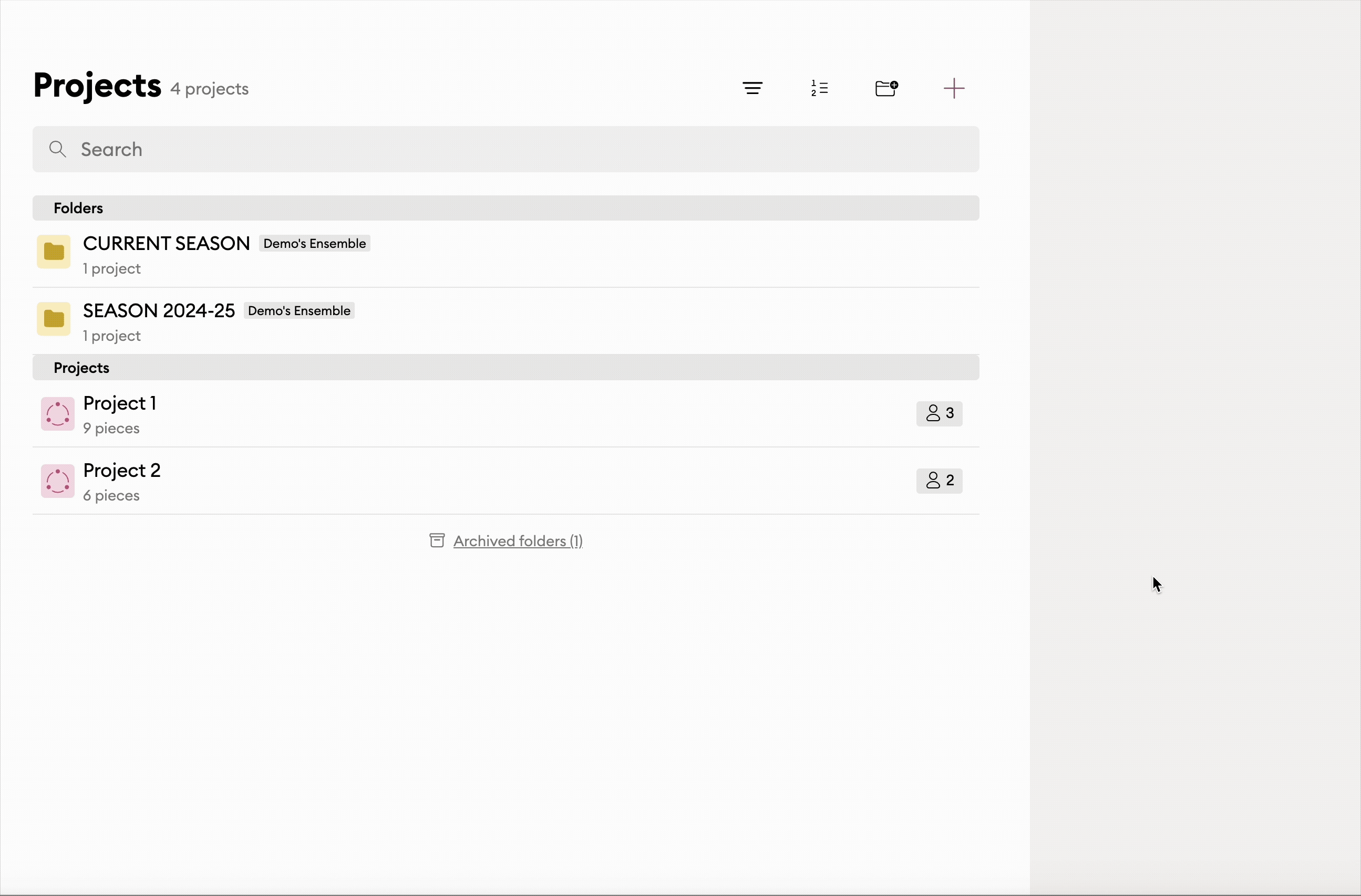Click the Project 1 pink circle icon
The width and height of the screenshot is (1361, 896).
coord(58,414)
